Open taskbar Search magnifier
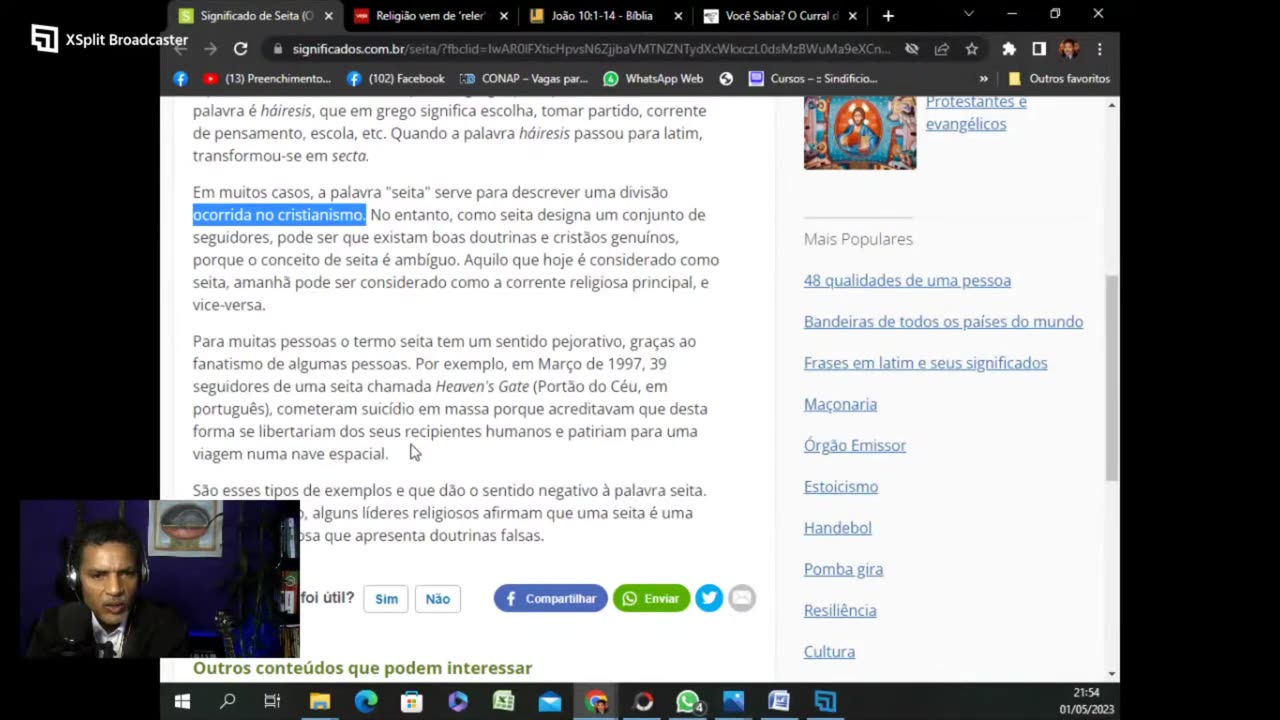 coord(228,701)
